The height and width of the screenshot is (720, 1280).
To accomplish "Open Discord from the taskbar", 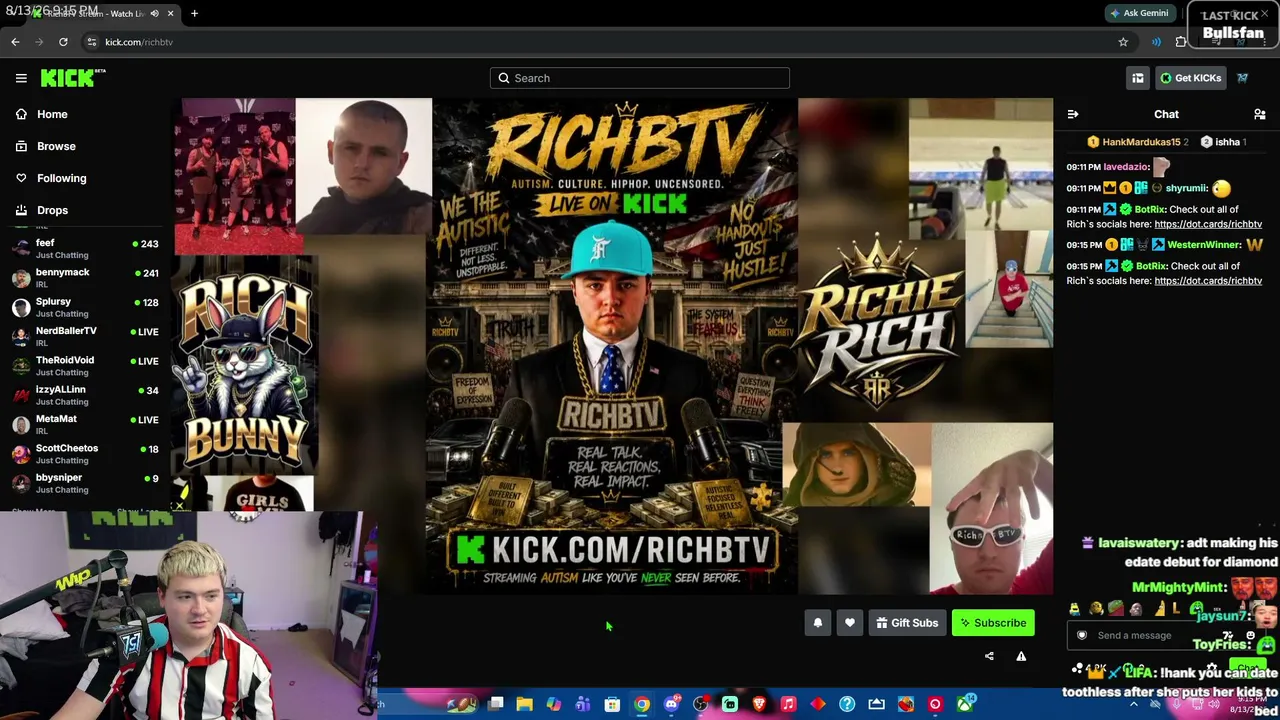I will point(671,704).
